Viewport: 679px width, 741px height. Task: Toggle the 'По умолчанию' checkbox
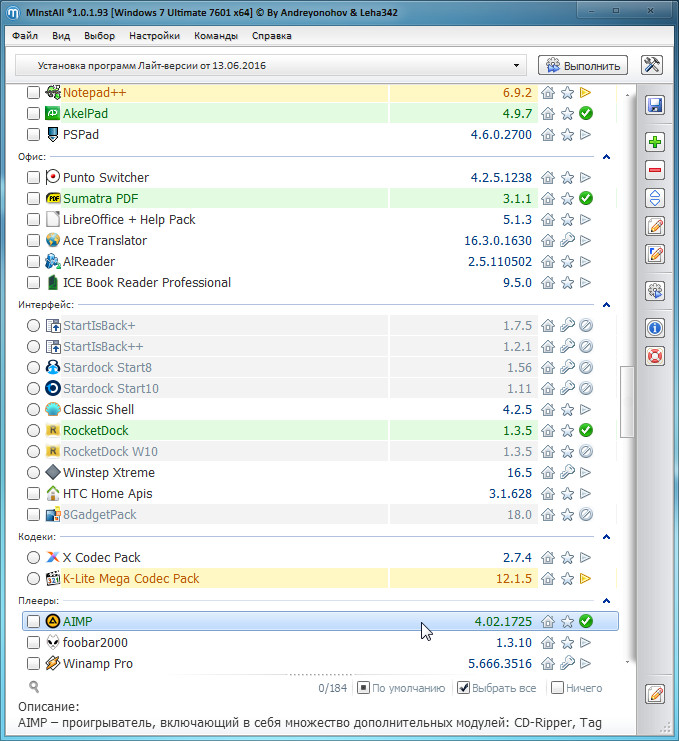363,688
